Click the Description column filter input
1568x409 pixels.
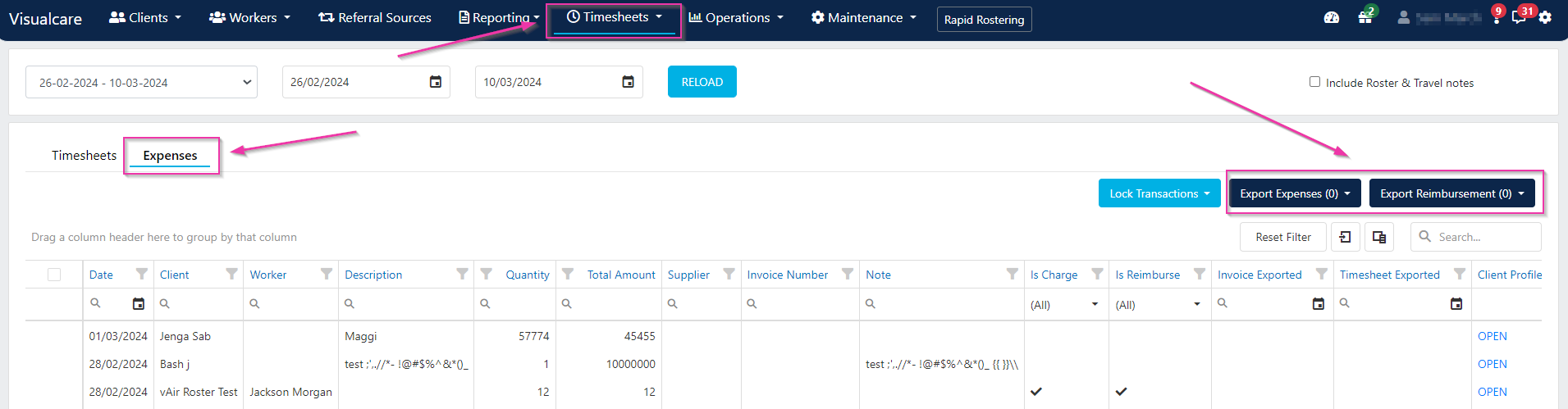click(406, 304)
